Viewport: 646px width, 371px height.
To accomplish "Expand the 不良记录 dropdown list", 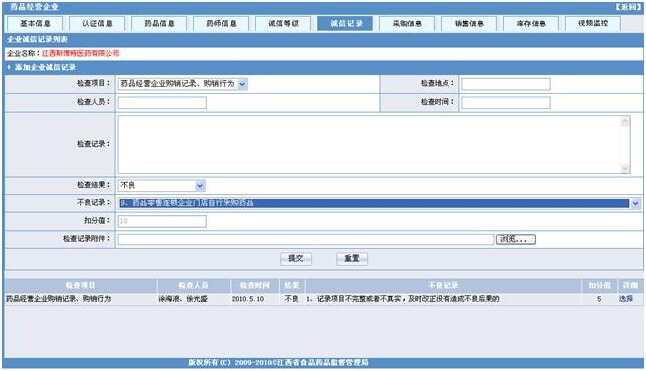I will pyautogui.click(x=635, y=203).
